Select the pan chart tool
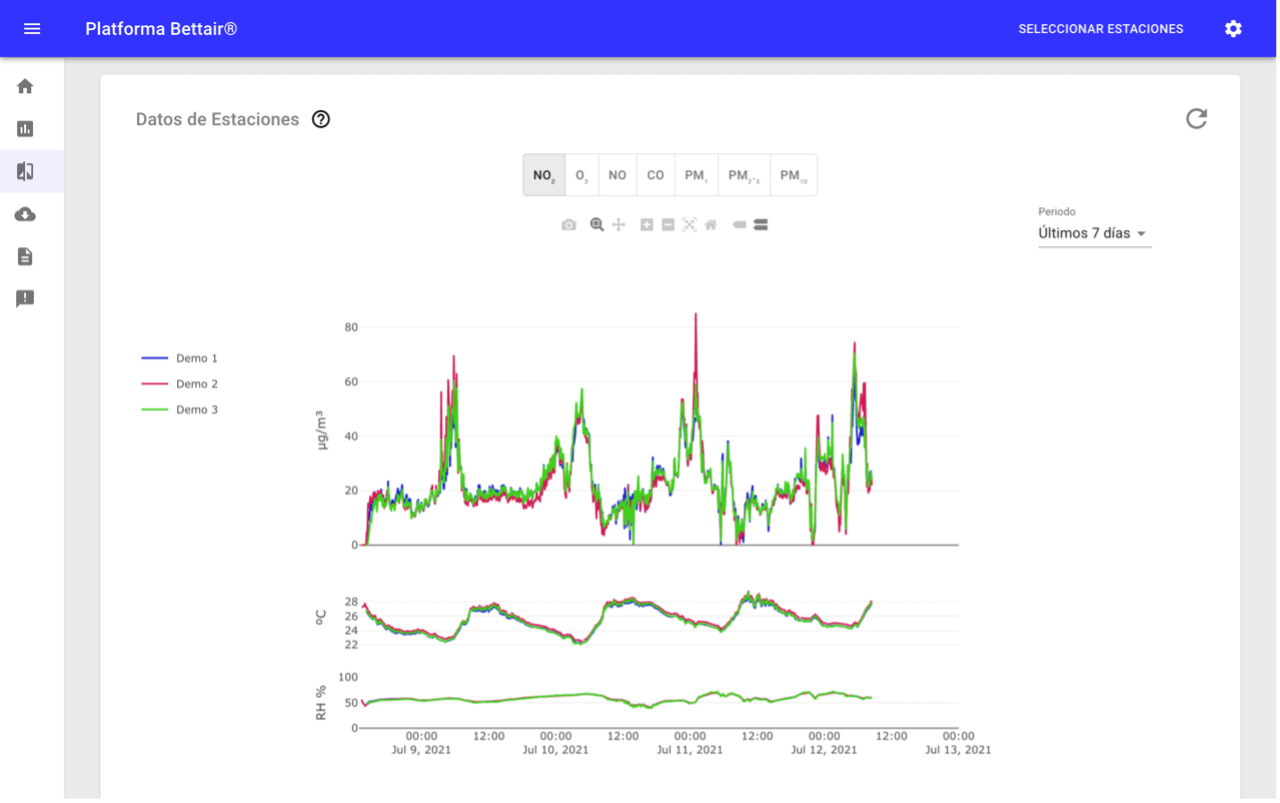1280x803 pixels. point(619,225)
